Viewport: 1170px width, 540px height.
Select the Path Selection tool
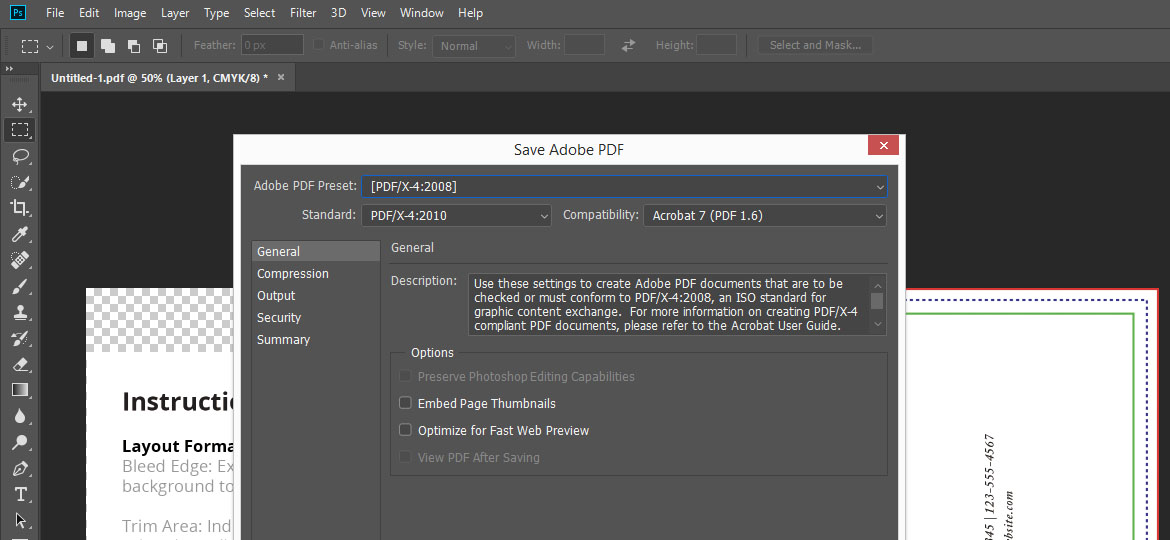tap(20, 521)
